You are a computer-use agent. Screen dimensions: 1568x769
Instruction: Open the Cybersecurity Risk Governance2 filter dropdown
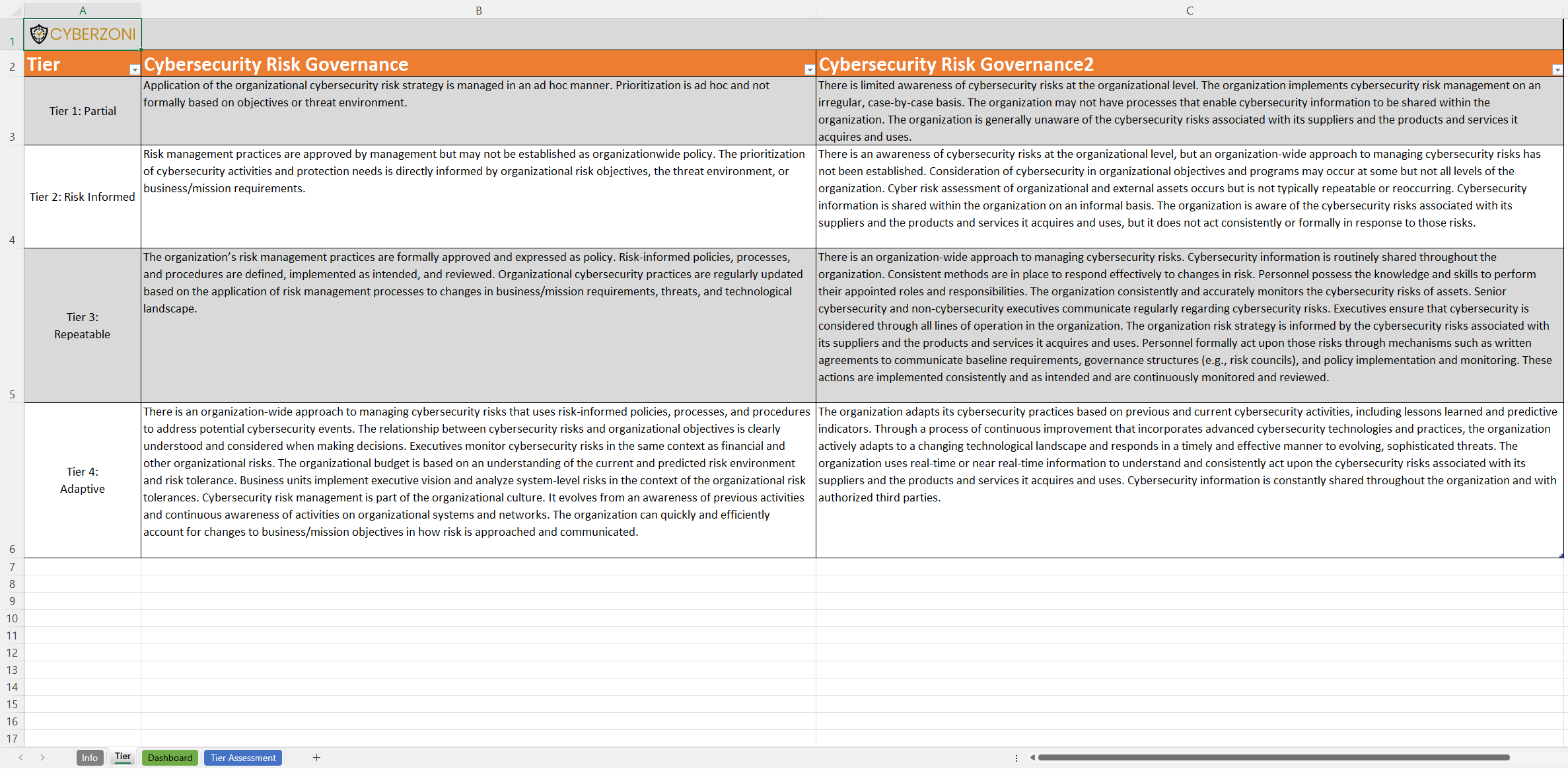pyautogui.click(x=1557, y=69)
